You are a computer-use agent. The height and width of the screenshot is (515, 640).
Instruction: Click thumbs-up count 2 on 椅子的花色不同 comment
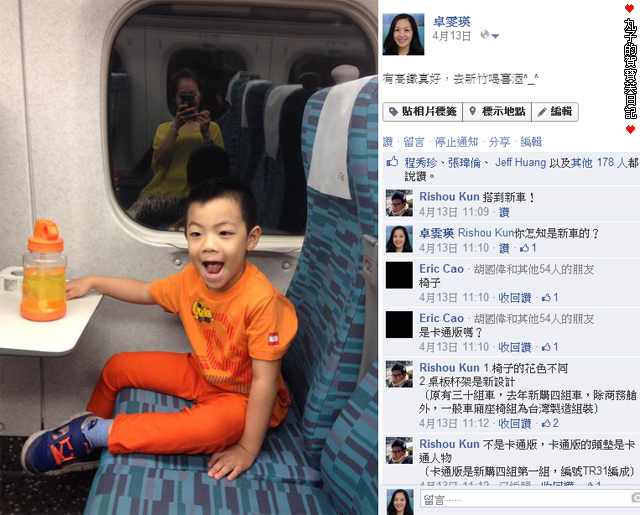click(550, 423)
